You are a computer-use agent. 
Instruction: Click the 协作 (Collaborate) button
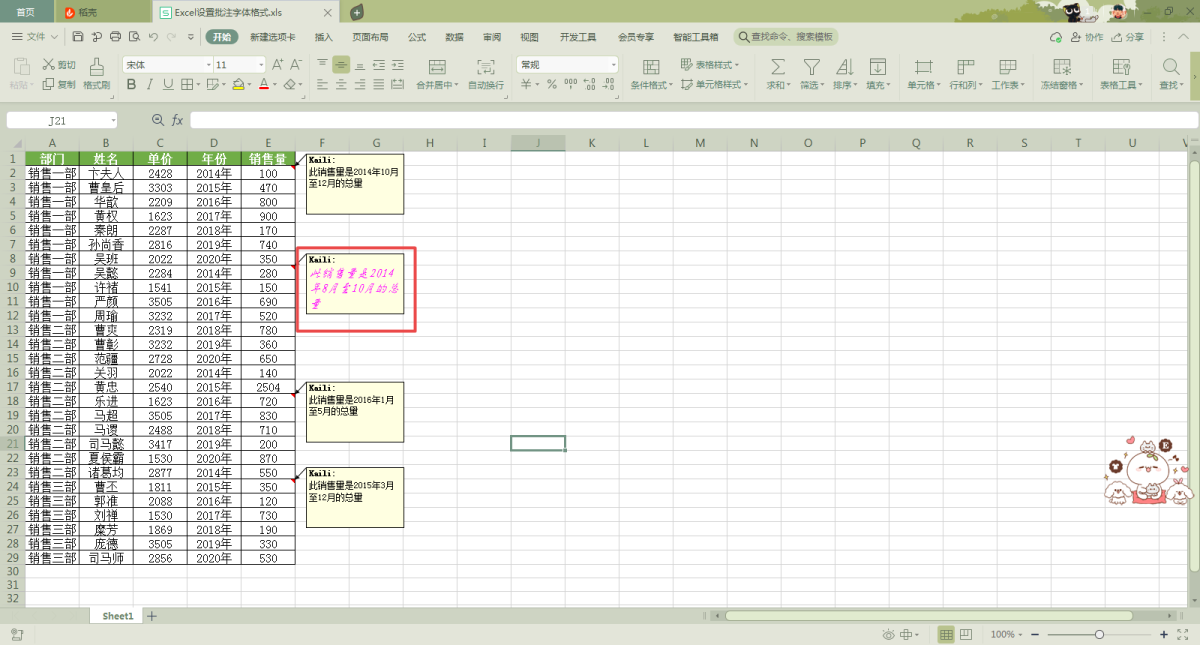point(1087,37)
